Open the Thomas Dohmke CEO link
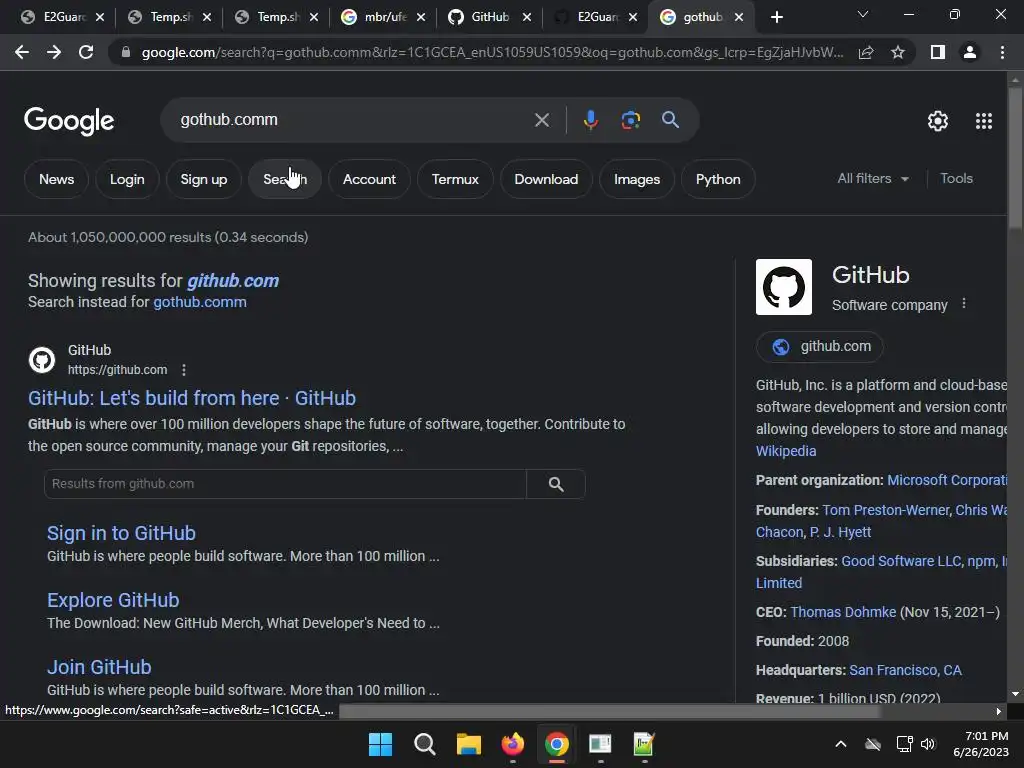 point(843,613)
